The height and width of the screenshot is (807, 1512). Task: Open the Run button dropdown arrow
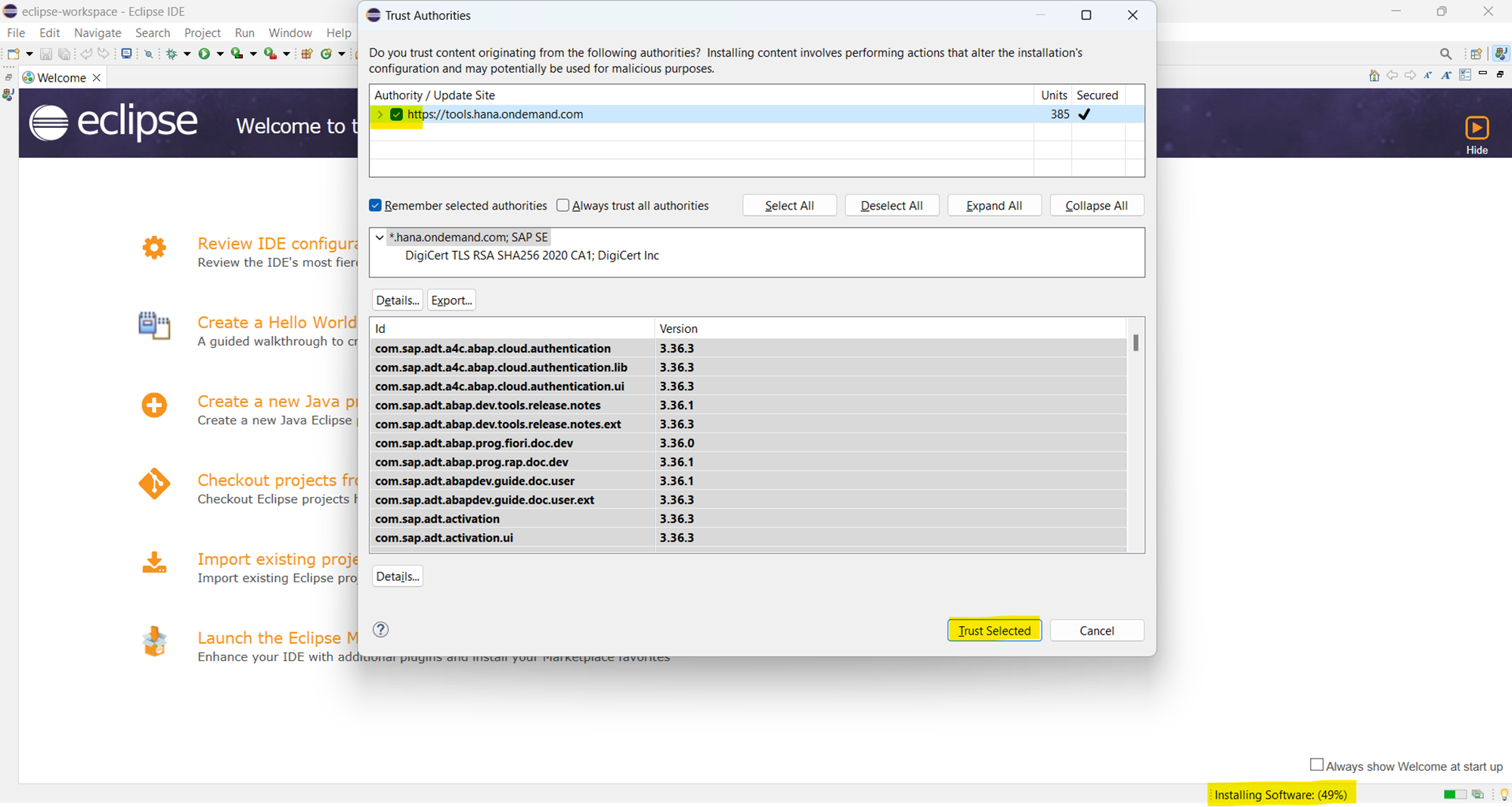[220, 54]
